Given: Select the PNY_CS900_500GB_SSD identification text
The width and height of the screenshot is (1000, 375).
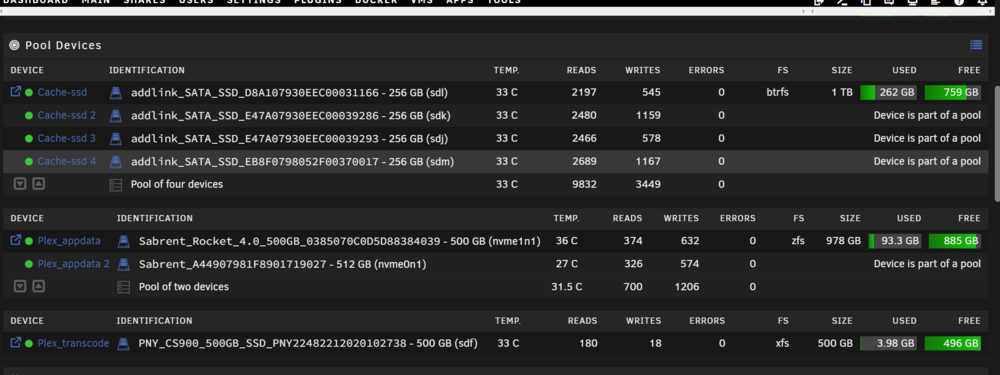Looking at the screenshot, I should [272, 344].
